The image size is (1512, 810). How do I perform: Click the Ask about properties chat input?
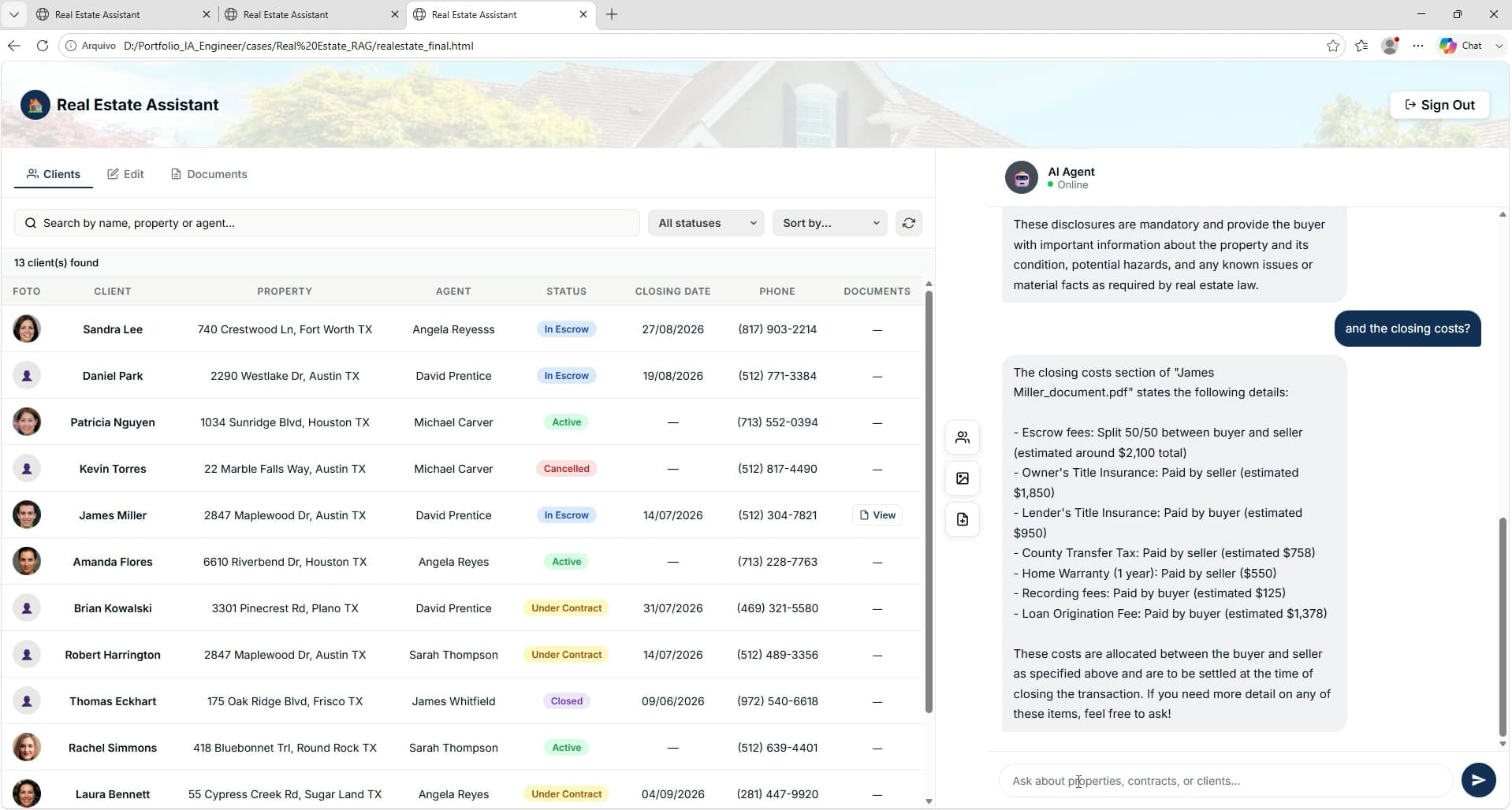tap(1226, 781)
